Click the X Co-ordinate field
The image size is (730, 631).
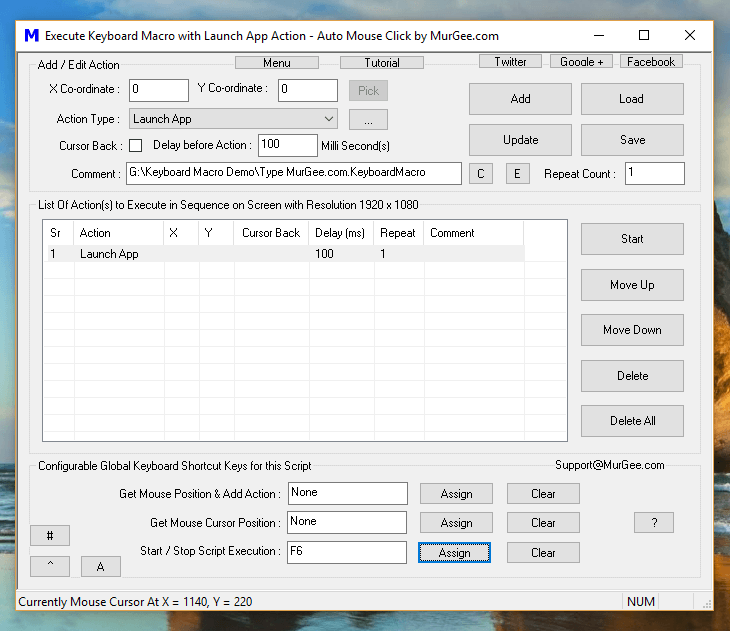(159, 90)
